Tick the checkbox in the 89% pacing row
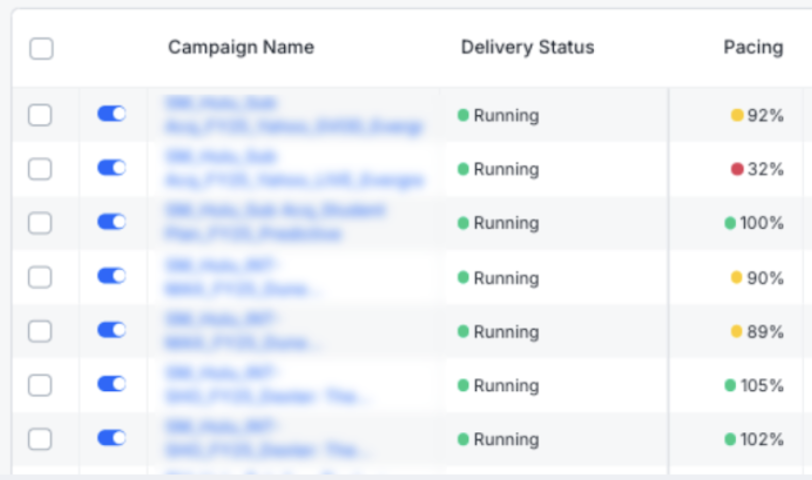 pyautogui.click(x=40, y=331)
